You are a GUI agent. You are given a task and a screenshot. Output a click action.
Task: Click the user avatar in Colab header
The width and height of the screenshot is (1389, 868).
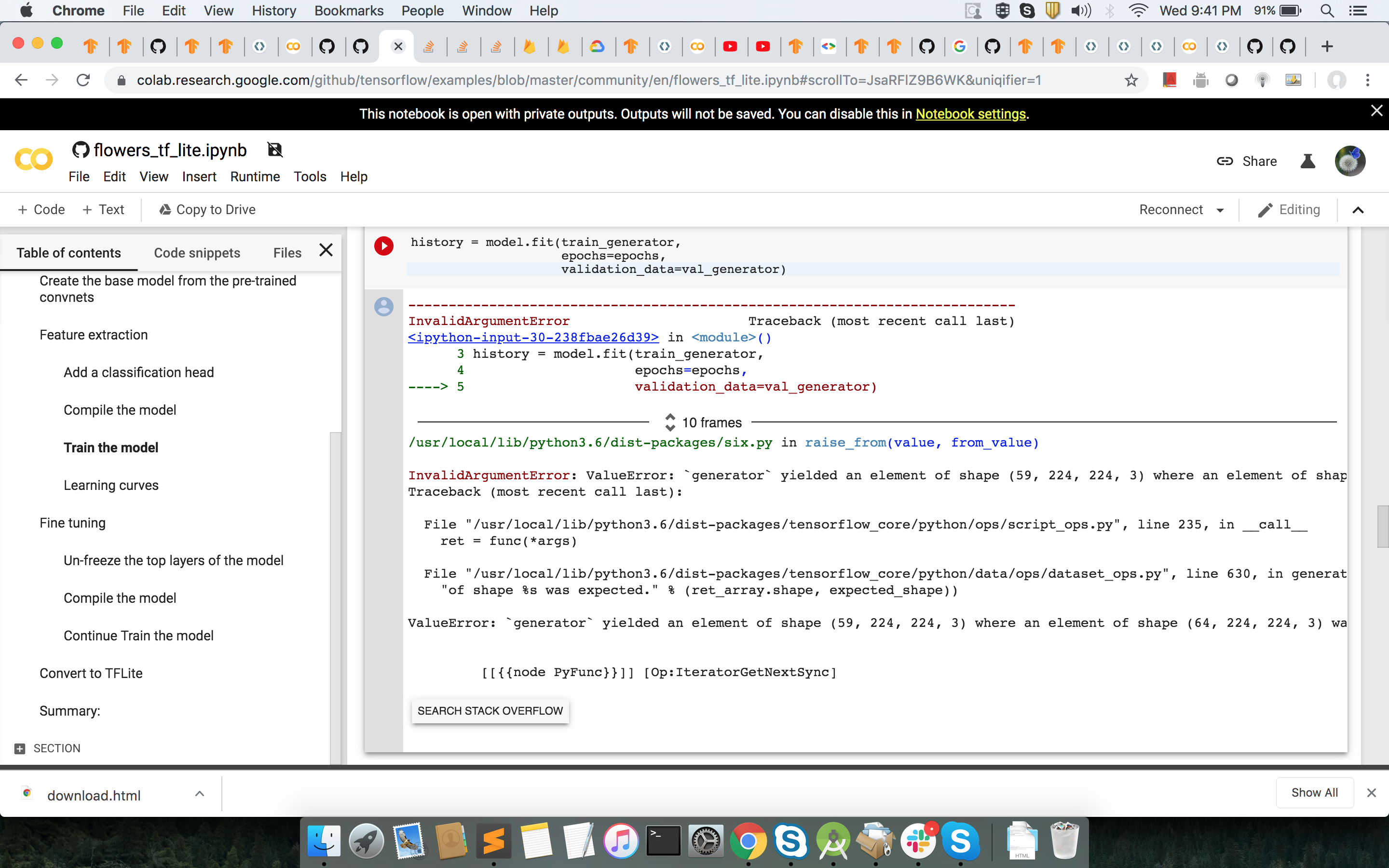pyautogui.click(x=1350, y=161)
